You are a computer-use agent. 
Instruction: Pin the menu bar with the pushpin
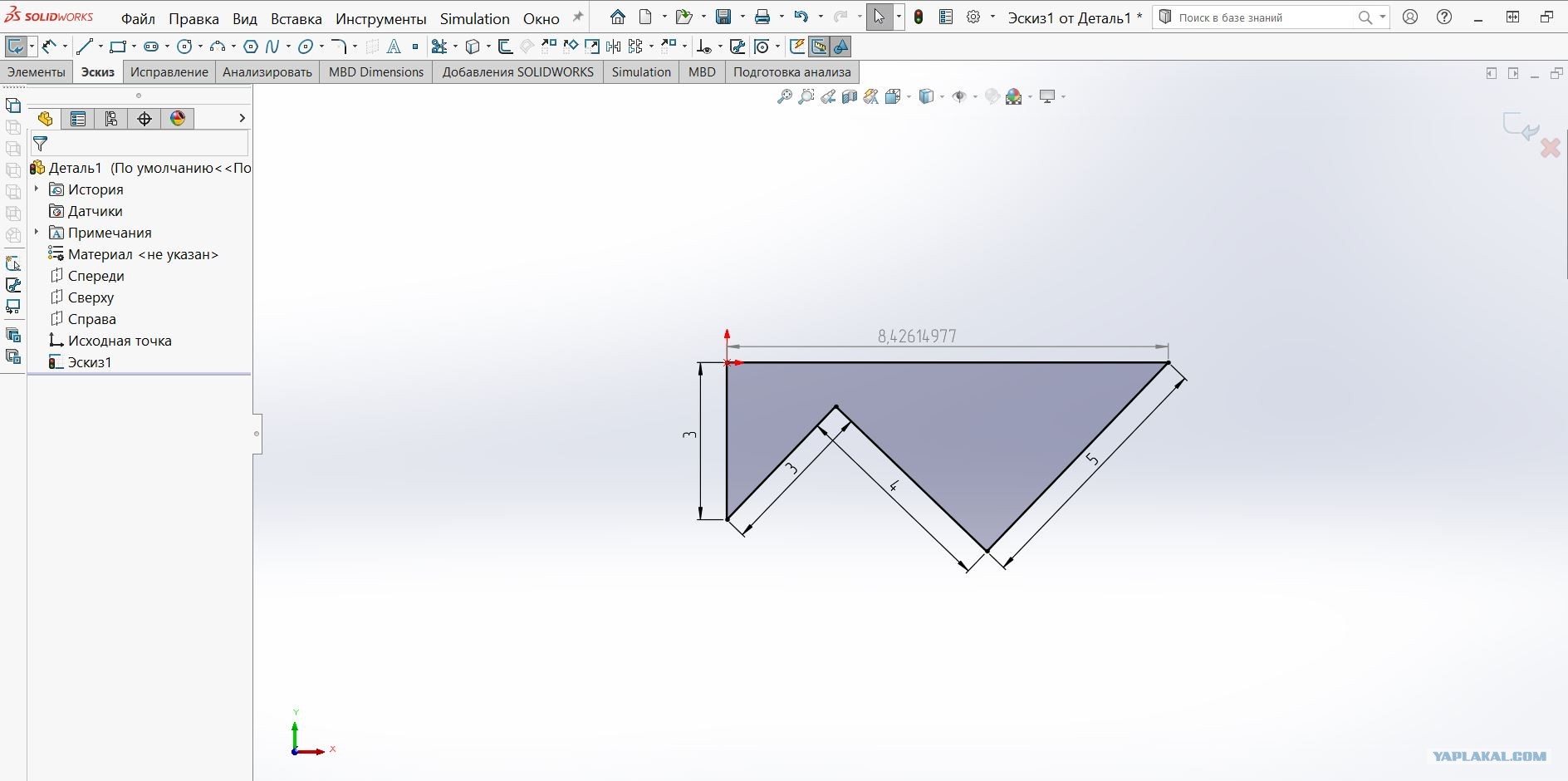coord(578,17)
